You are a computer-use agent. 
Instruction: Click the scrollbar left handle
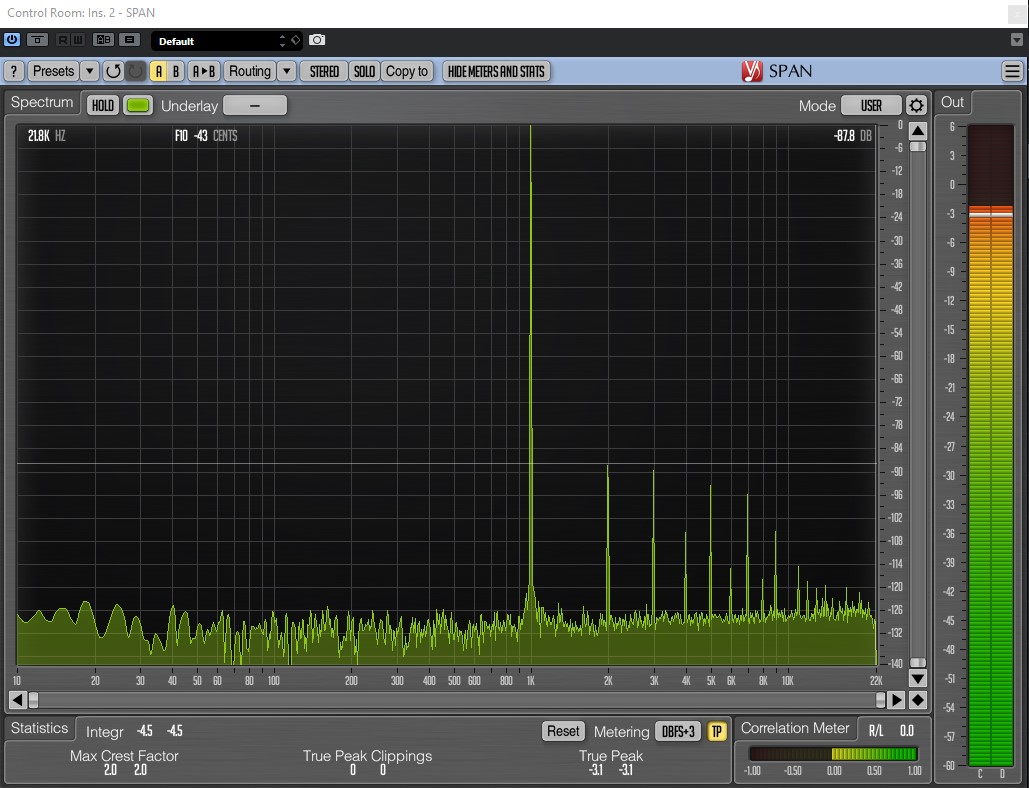(33, 700)
